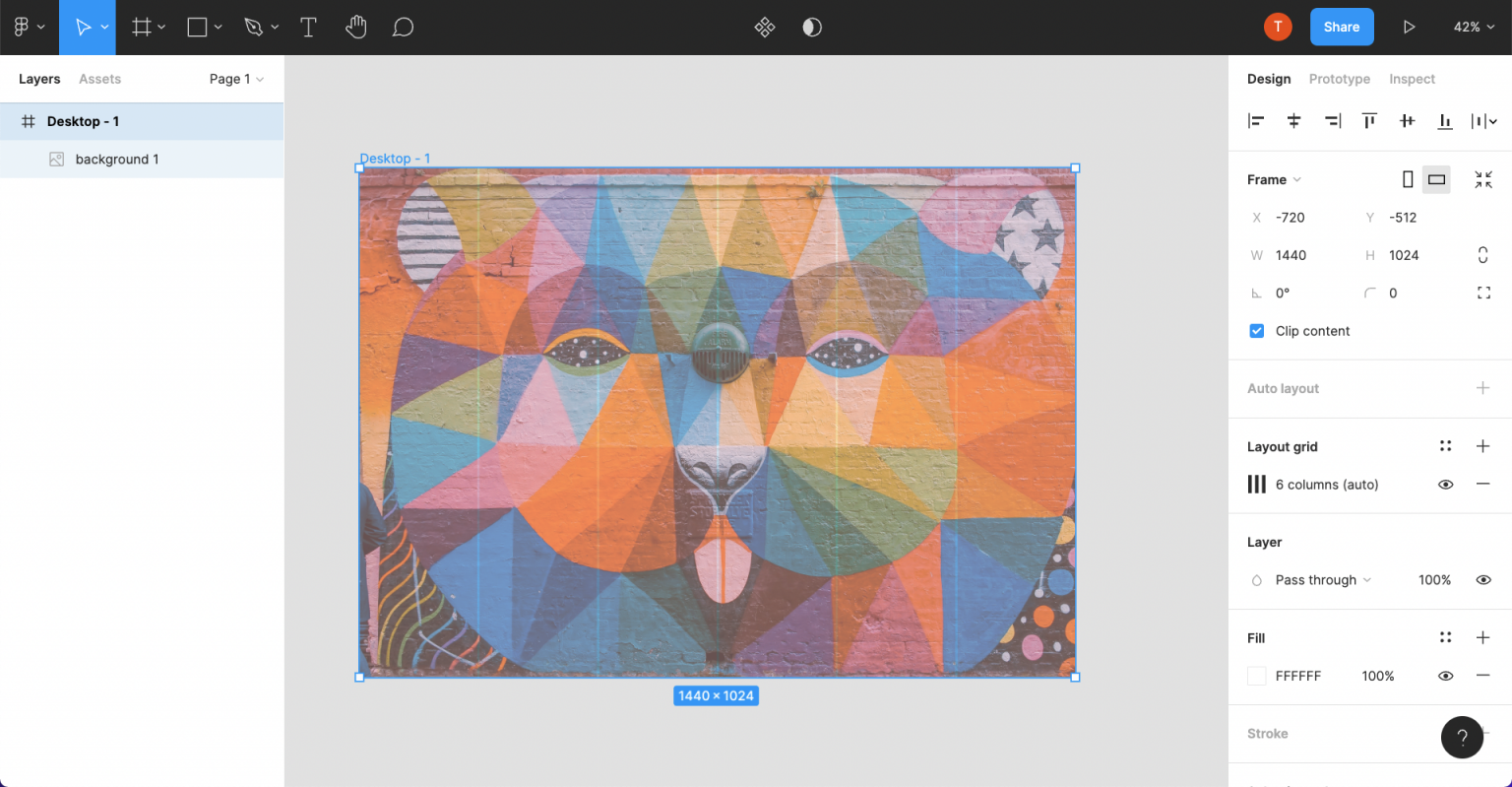
Task: Add a new layout grid
Action: (x=1482, y=446)
